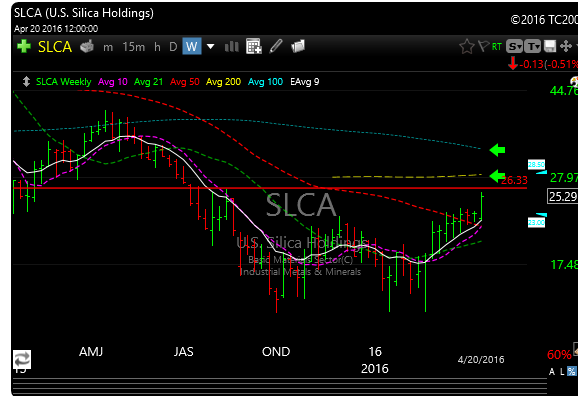Switch to the minute timeframe m
The image size is (578, 396).
tap(108, 47)
